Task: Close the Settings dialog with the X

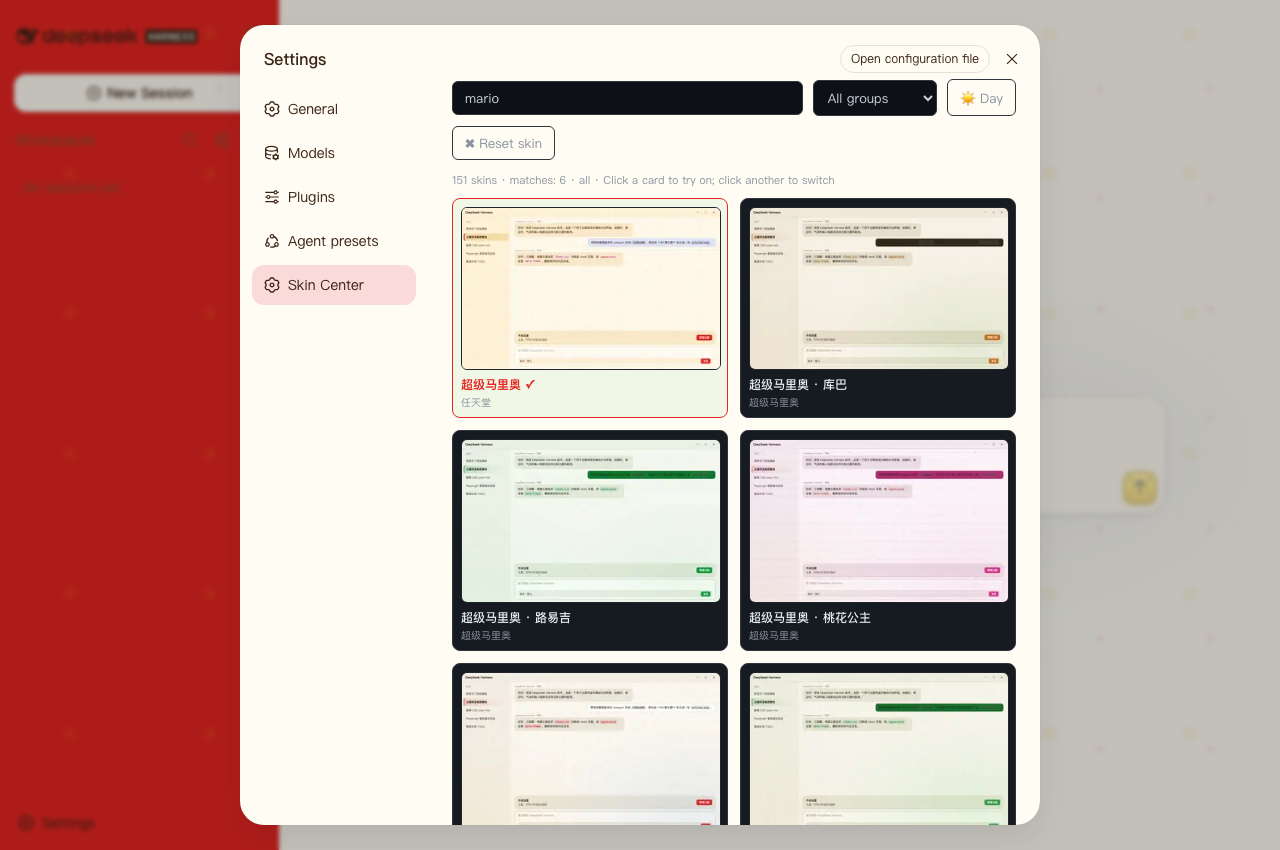Action: (x=1012, y=59)
